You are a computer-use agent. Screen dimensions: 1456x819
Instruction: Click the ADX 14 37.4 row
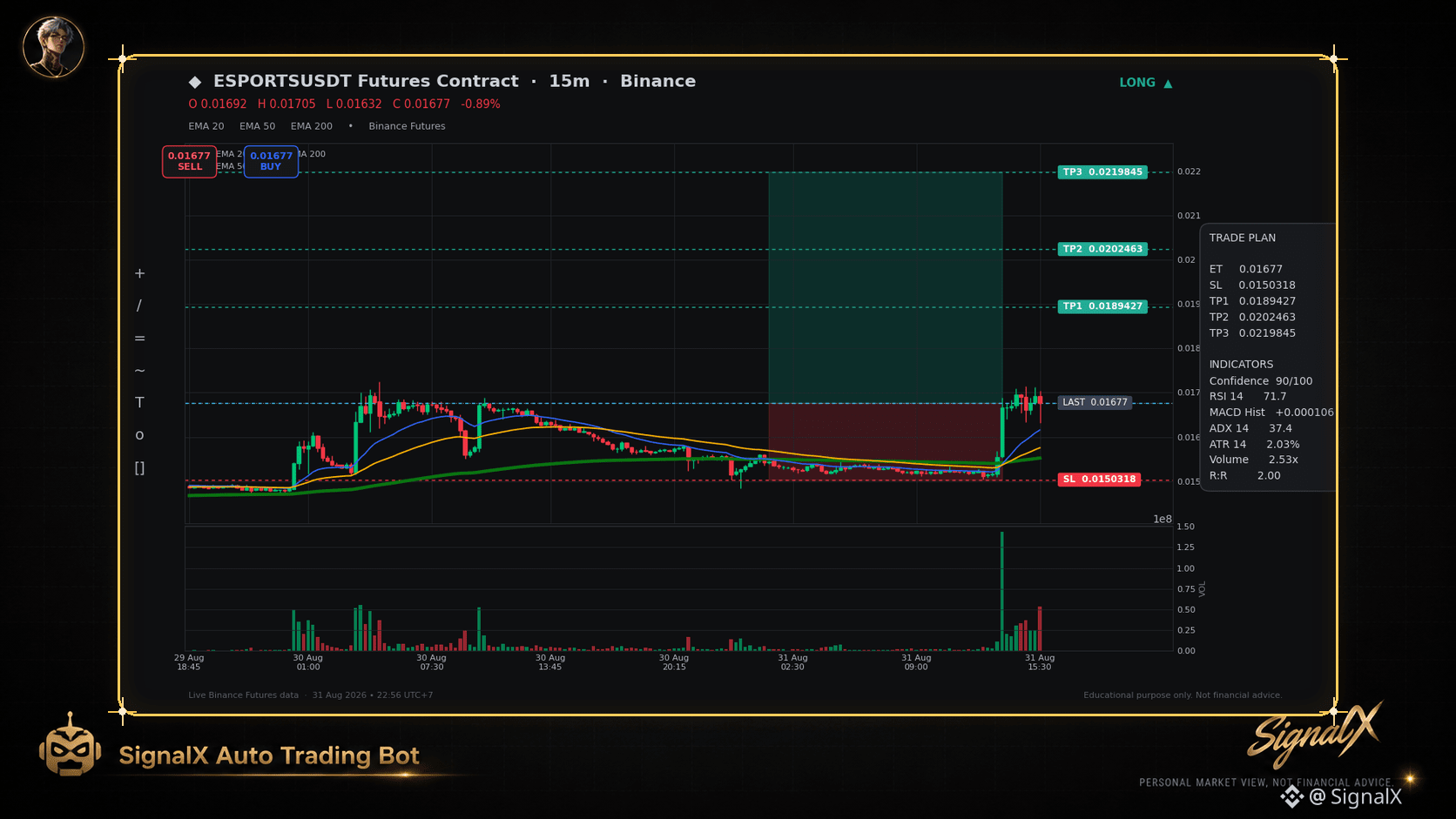[1250, 428]
